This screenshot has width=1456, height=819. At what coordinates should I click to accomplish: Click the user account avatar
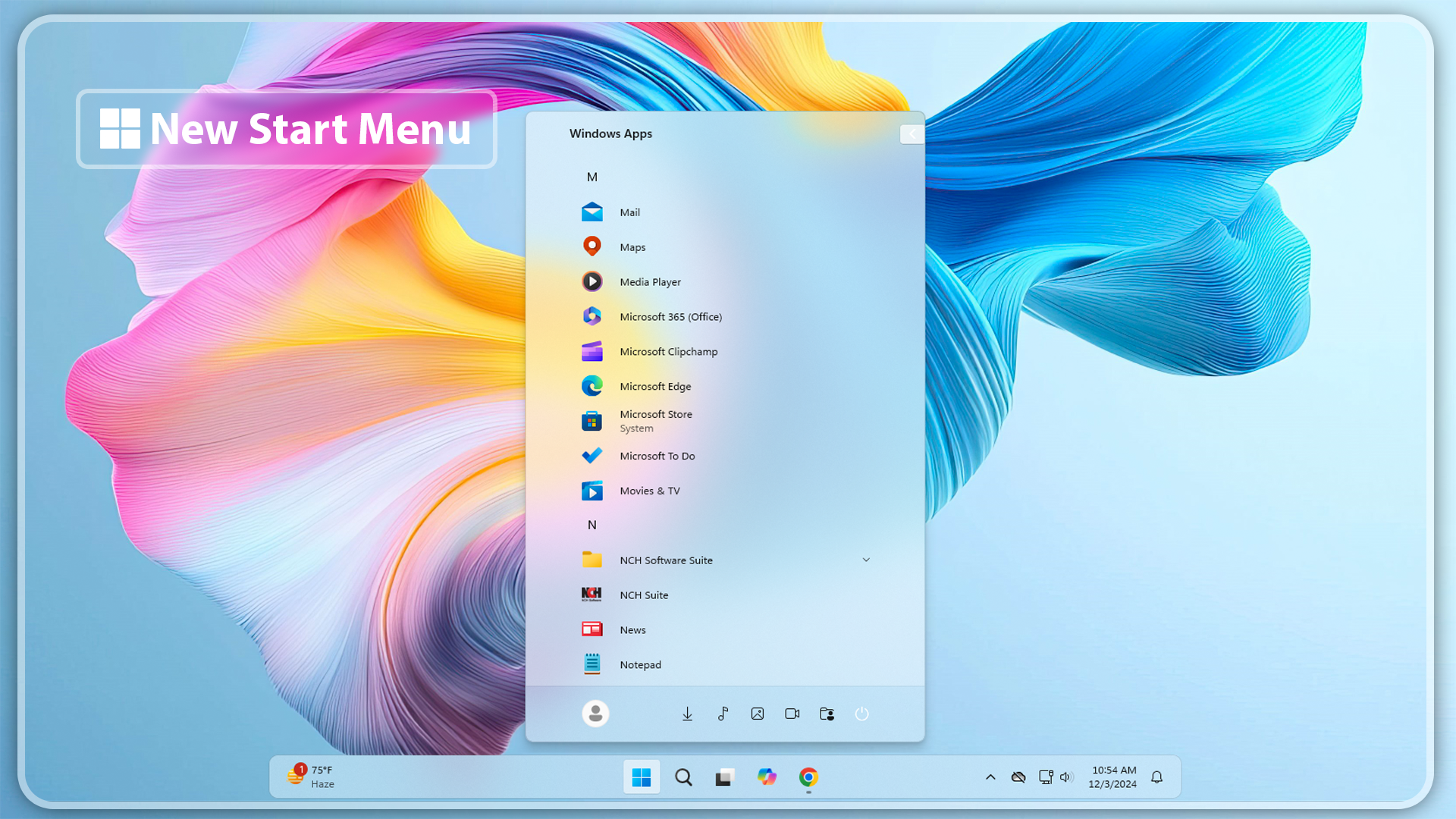pyautogui.click(x=595, y=714)
